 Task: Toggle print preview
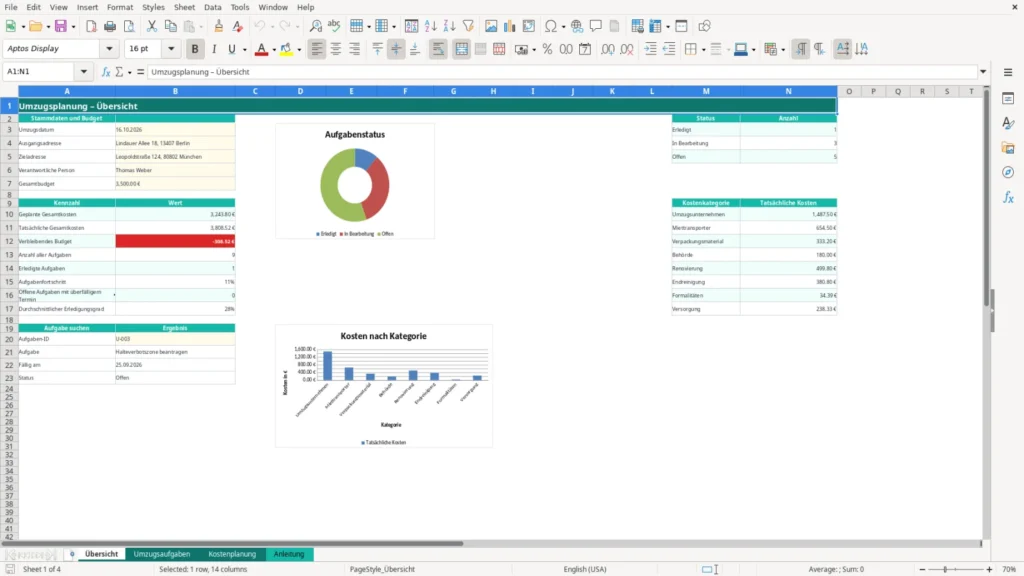pos(129,26)
